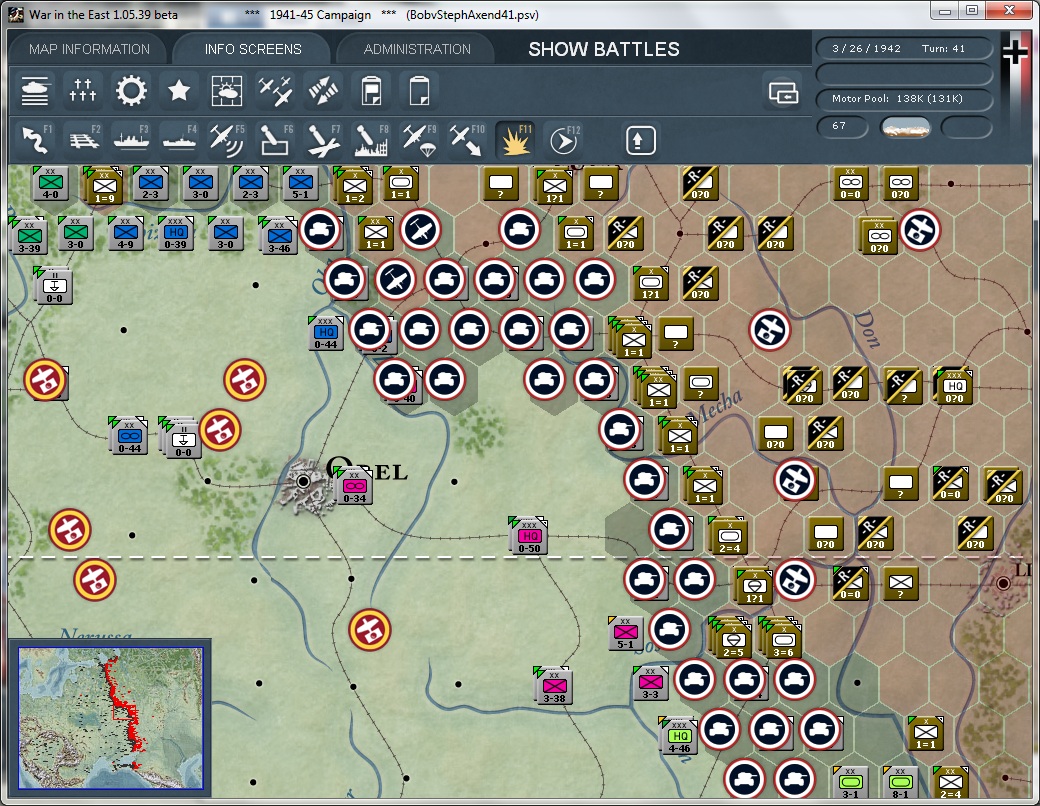Open the air doctrine planes icon
This screenshot has height=806, width=1040.
tap(275, 90)
